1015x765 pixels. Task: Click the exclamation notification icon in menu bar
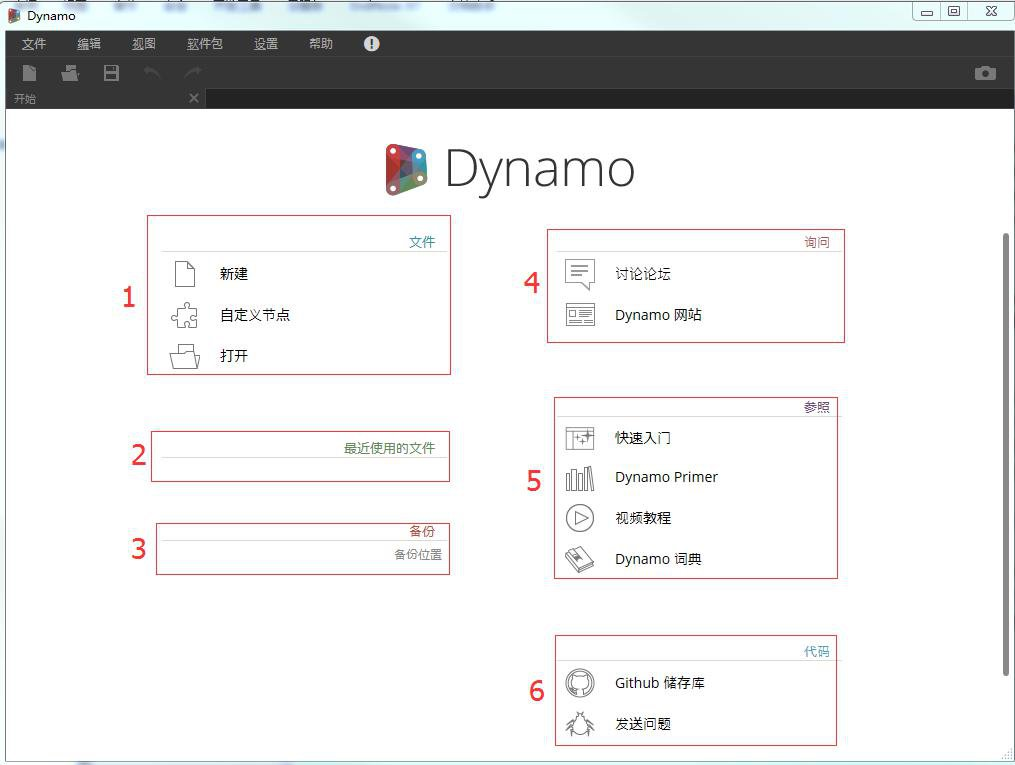click(x=372, y=43)
